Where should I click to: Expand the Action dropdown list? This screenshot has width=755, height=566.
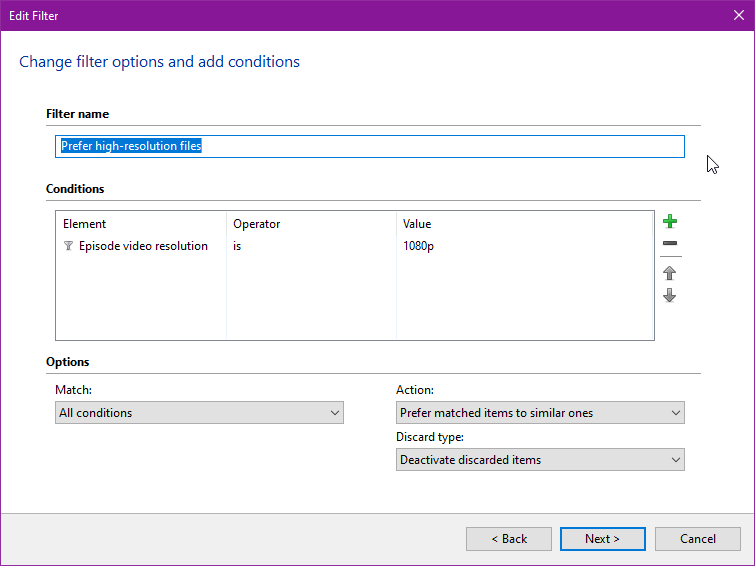point(540,412)
